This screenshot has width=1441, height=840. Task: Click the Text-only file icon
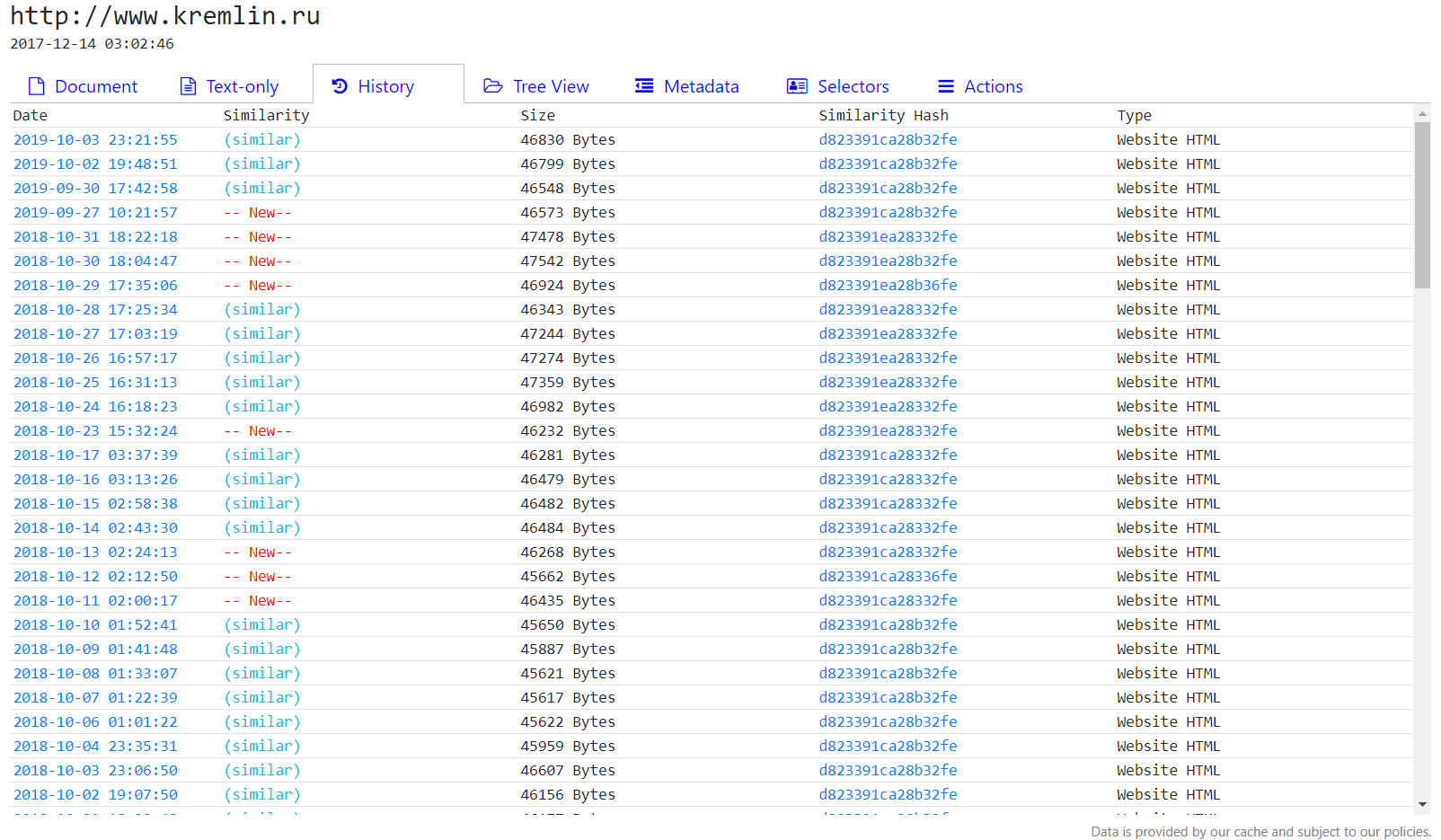[188, 86]
